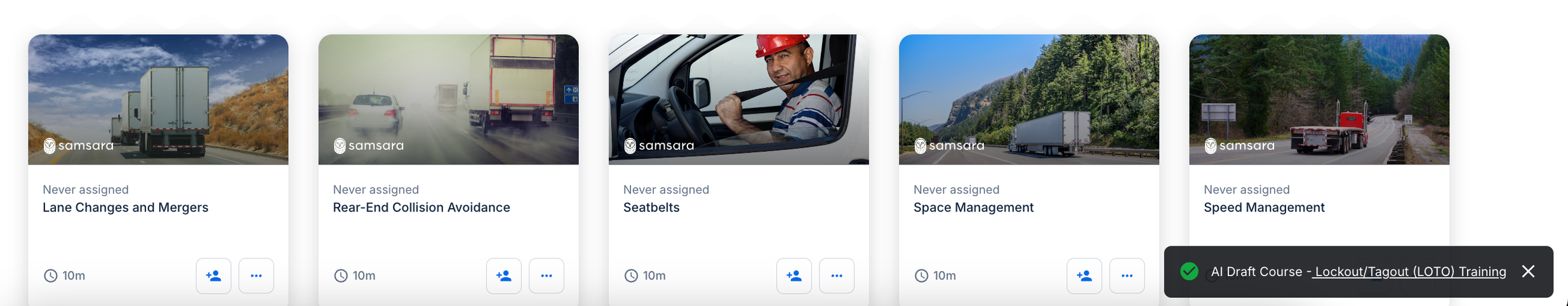Assign the Space Management course

click(x=1084, y=276)
